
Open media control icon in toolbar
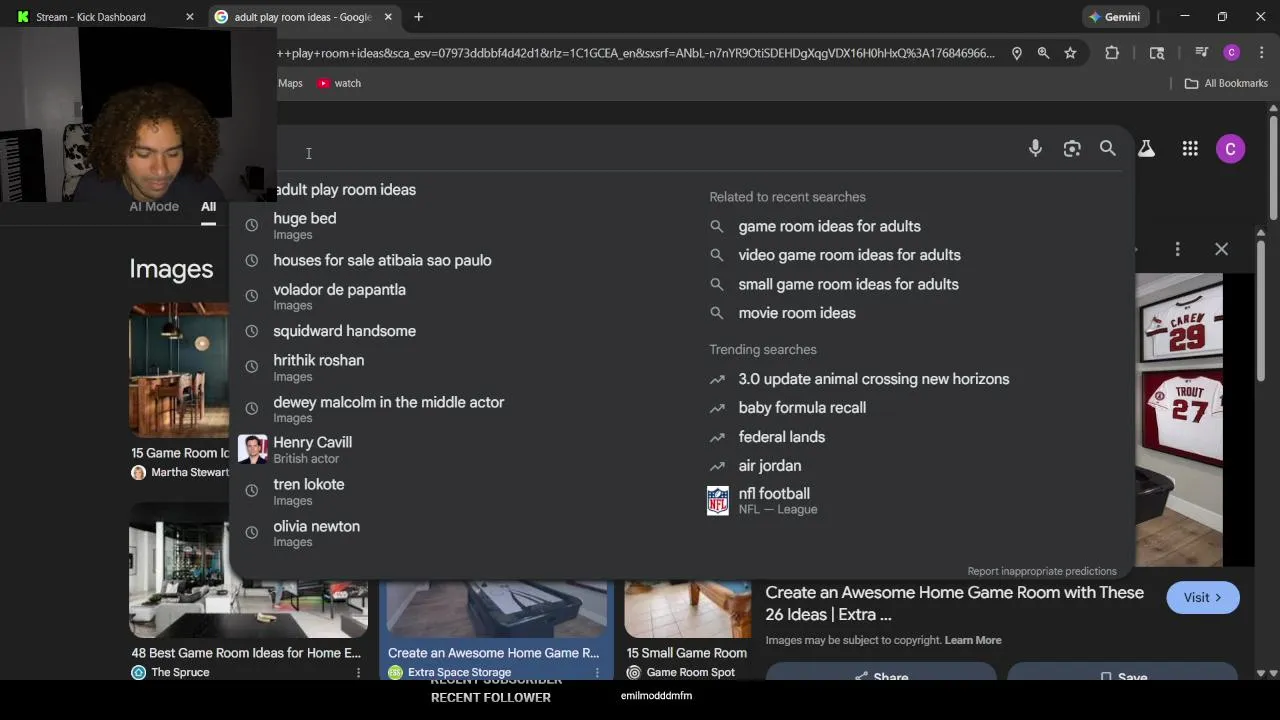(x=1202, y=53)
